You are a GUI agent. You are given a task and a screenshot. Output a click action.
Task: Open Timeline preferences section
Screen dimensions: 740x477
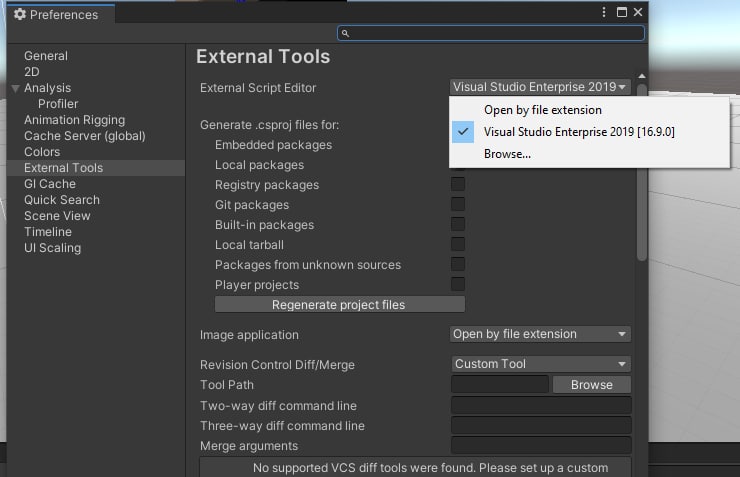[x=48, y=232]
